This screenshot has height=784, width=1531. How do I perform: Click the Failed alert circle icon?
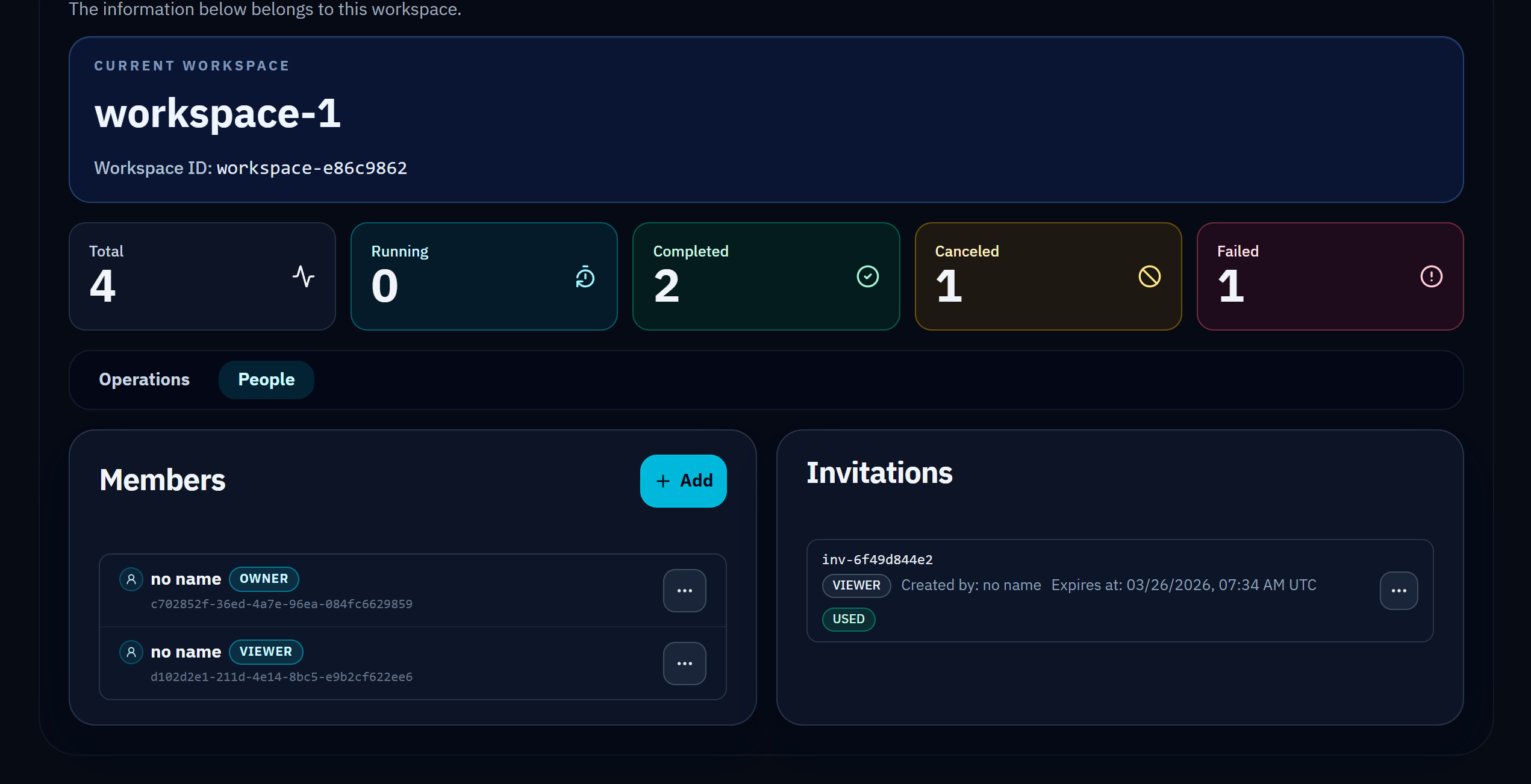click(1432, 277)
